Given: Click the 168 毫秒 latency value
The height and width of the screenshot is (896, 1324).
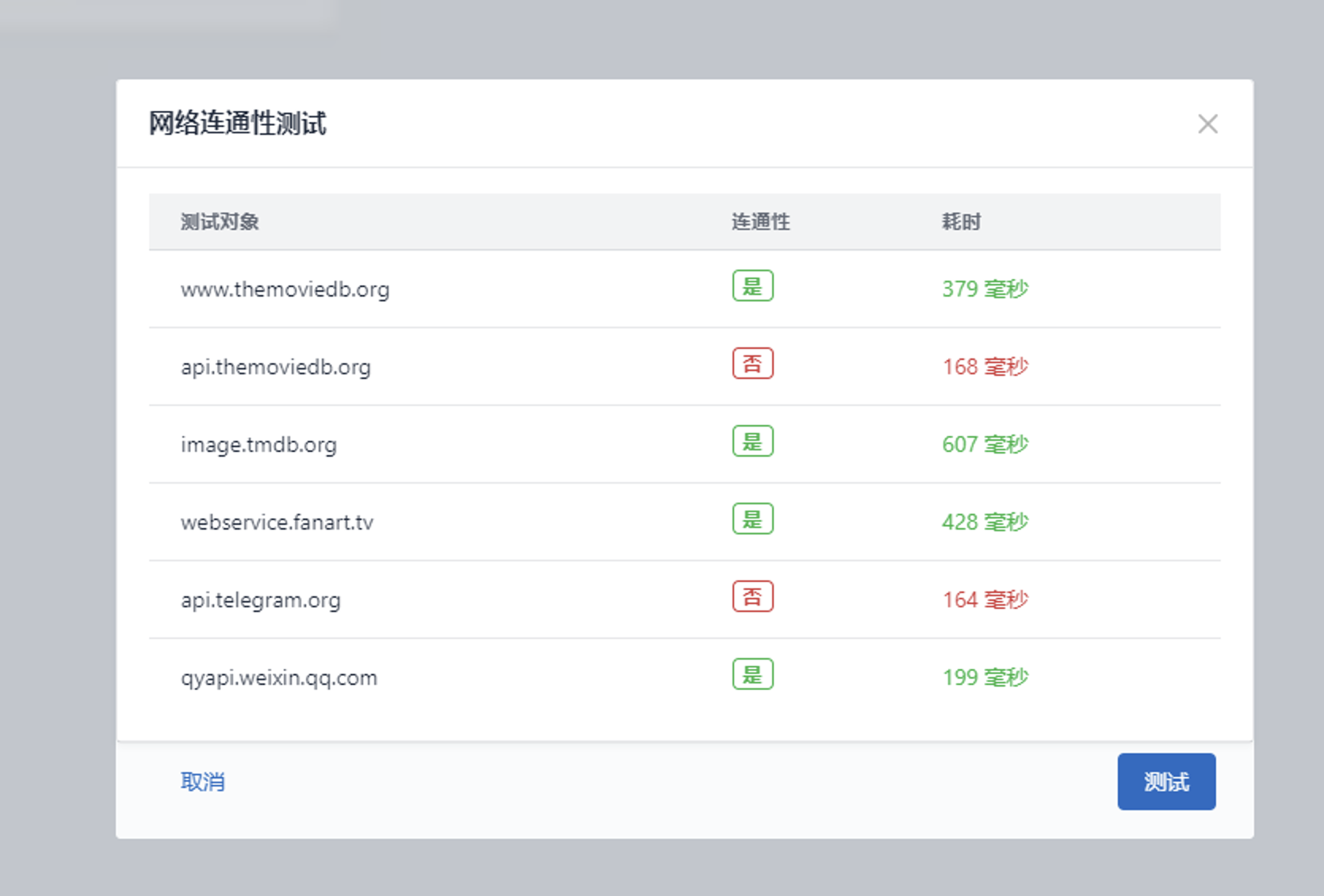Looking at the screenshot, I should click(985, 366).
